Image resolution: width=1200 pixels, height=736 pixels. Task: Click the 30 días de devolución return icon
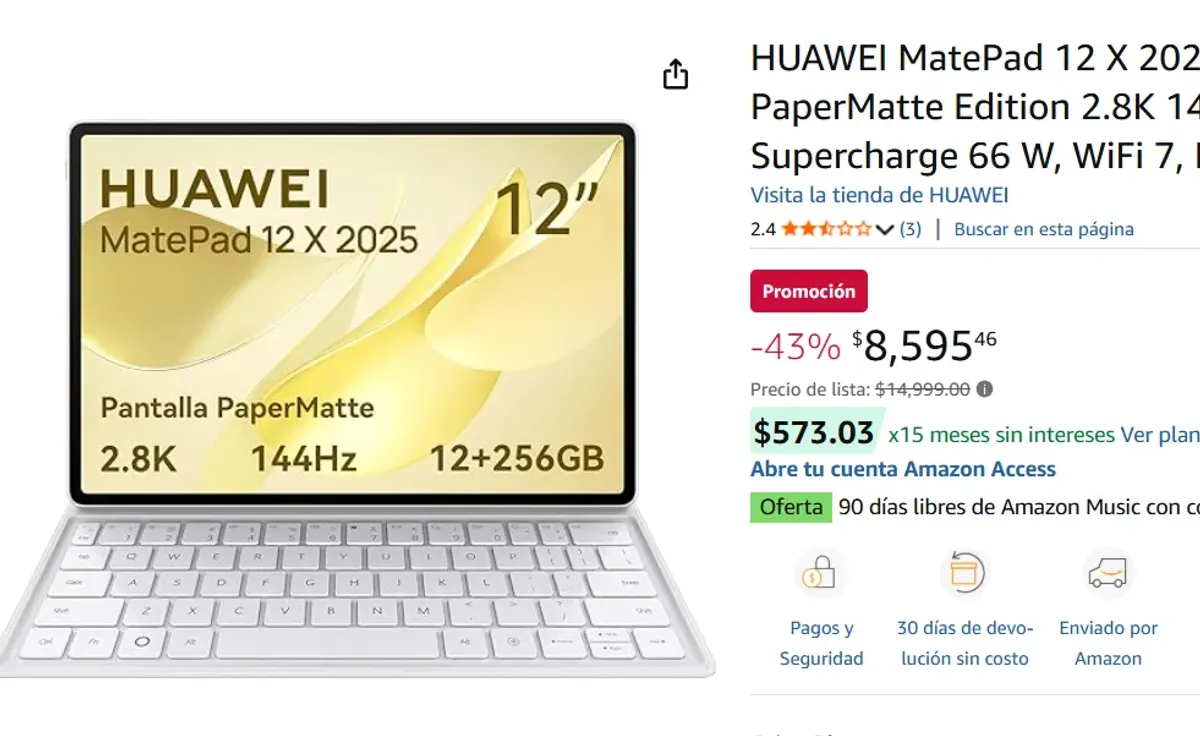[964, 574]
